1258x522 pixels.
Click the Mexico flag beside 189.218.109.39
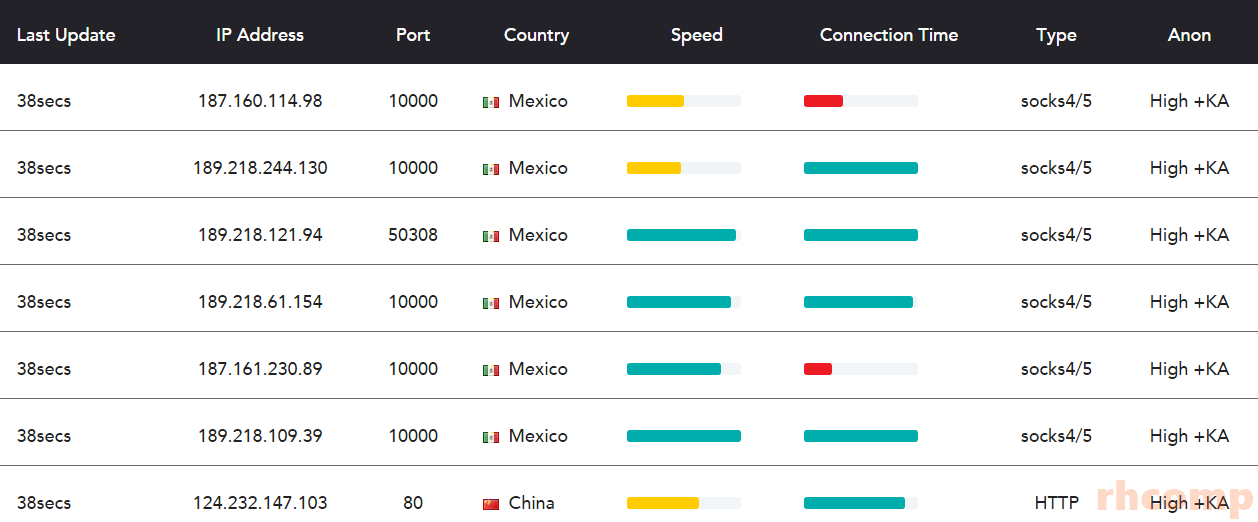pyautogui.click(x=490, y=437)
